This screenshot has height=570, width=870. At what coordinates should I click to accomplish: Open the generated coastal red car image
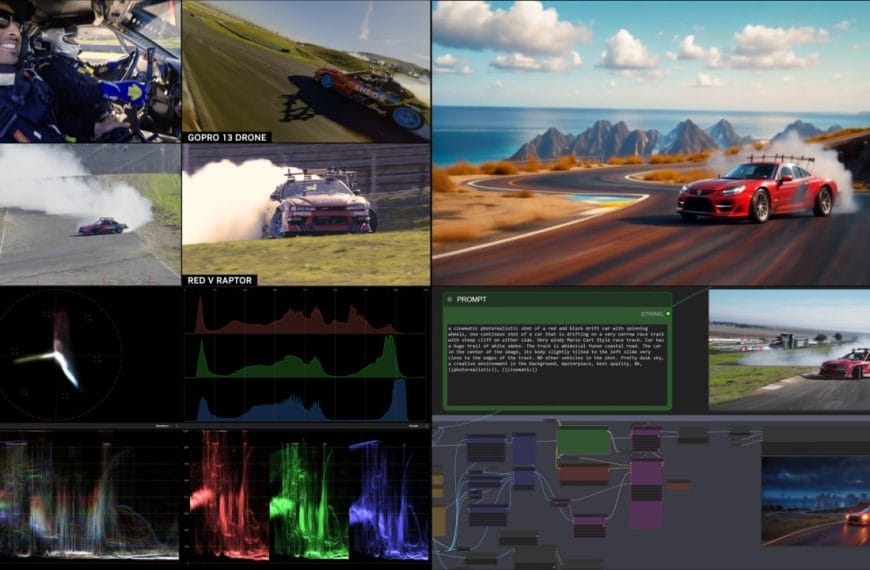(651, 143)
